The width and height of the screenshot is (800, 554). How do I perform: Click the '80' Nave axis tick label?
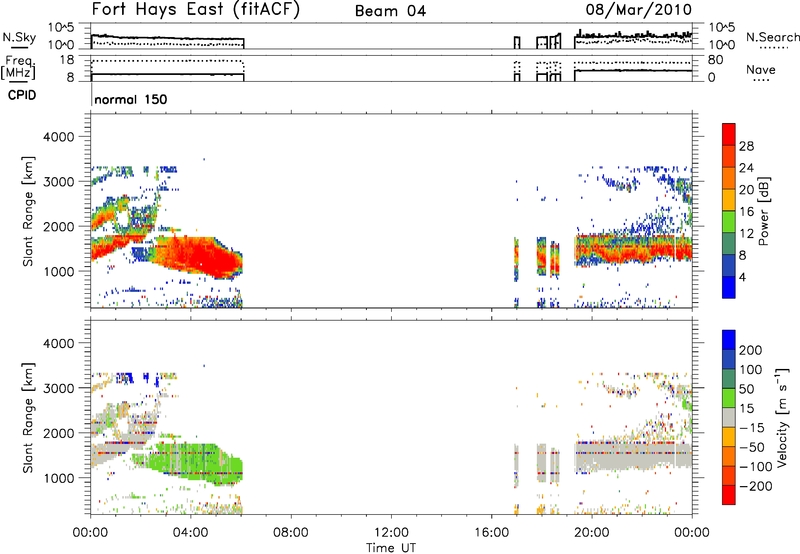click(x=715, y=60)
